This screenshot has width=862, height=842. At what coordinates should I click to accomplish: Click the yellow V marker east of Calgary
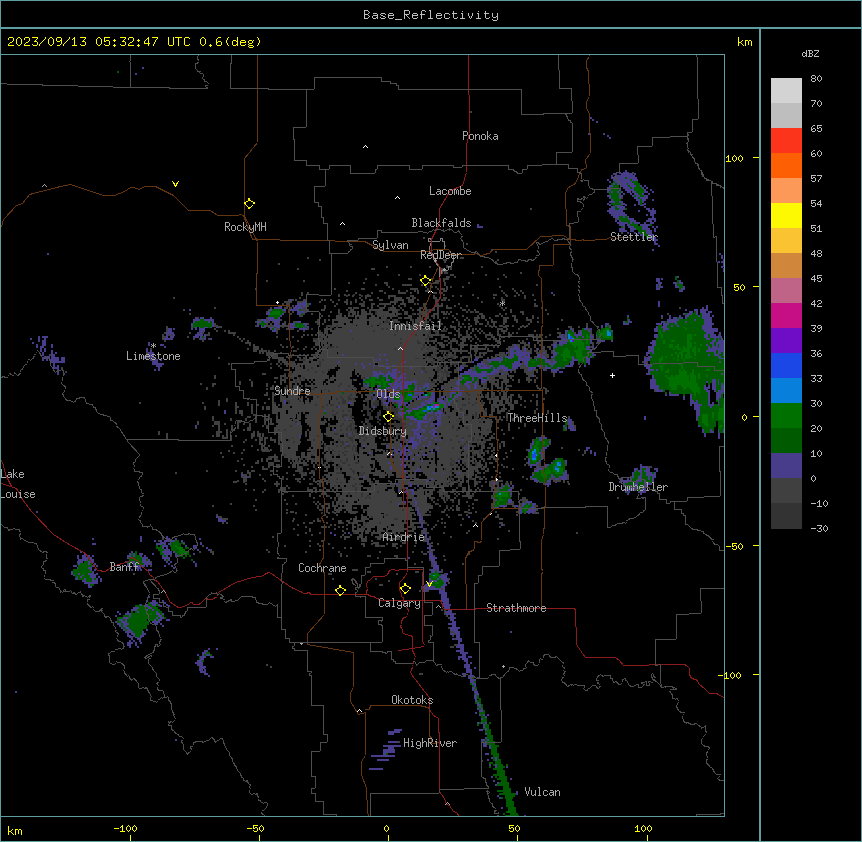tap(429, 584)
